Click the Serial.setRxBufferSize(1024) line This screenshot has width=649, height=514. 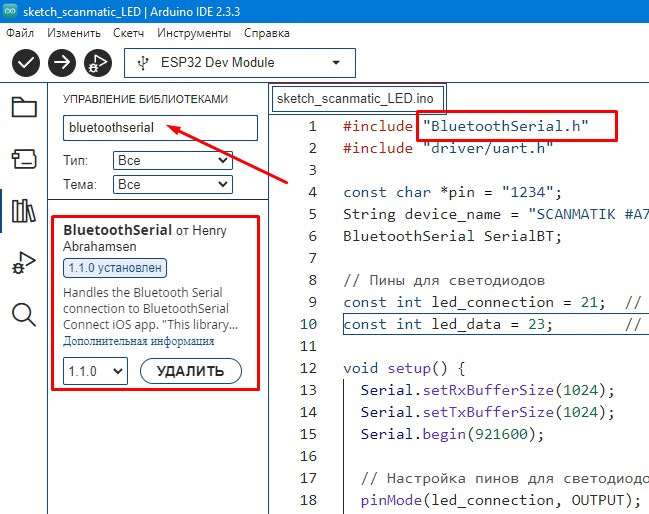pyautogui.click(x=487, y=390)
